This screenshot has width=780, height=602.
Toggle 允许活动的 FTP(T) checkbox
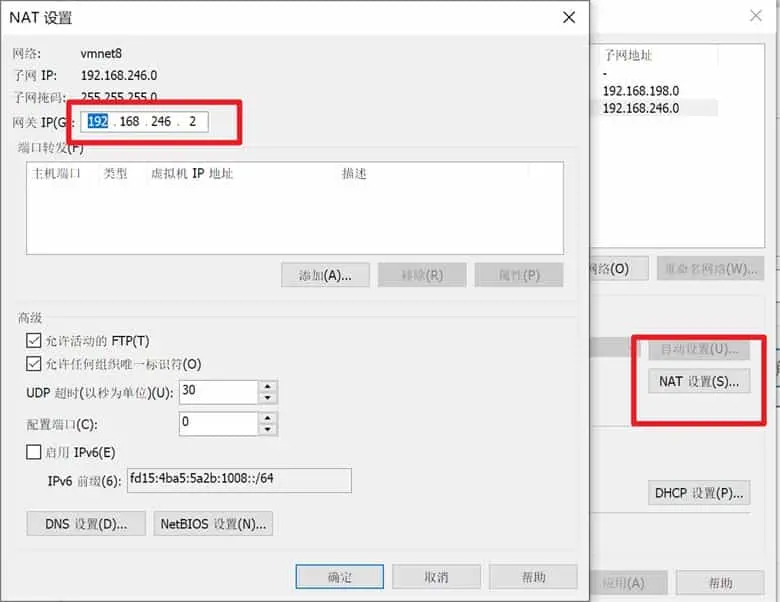point(34,341)
